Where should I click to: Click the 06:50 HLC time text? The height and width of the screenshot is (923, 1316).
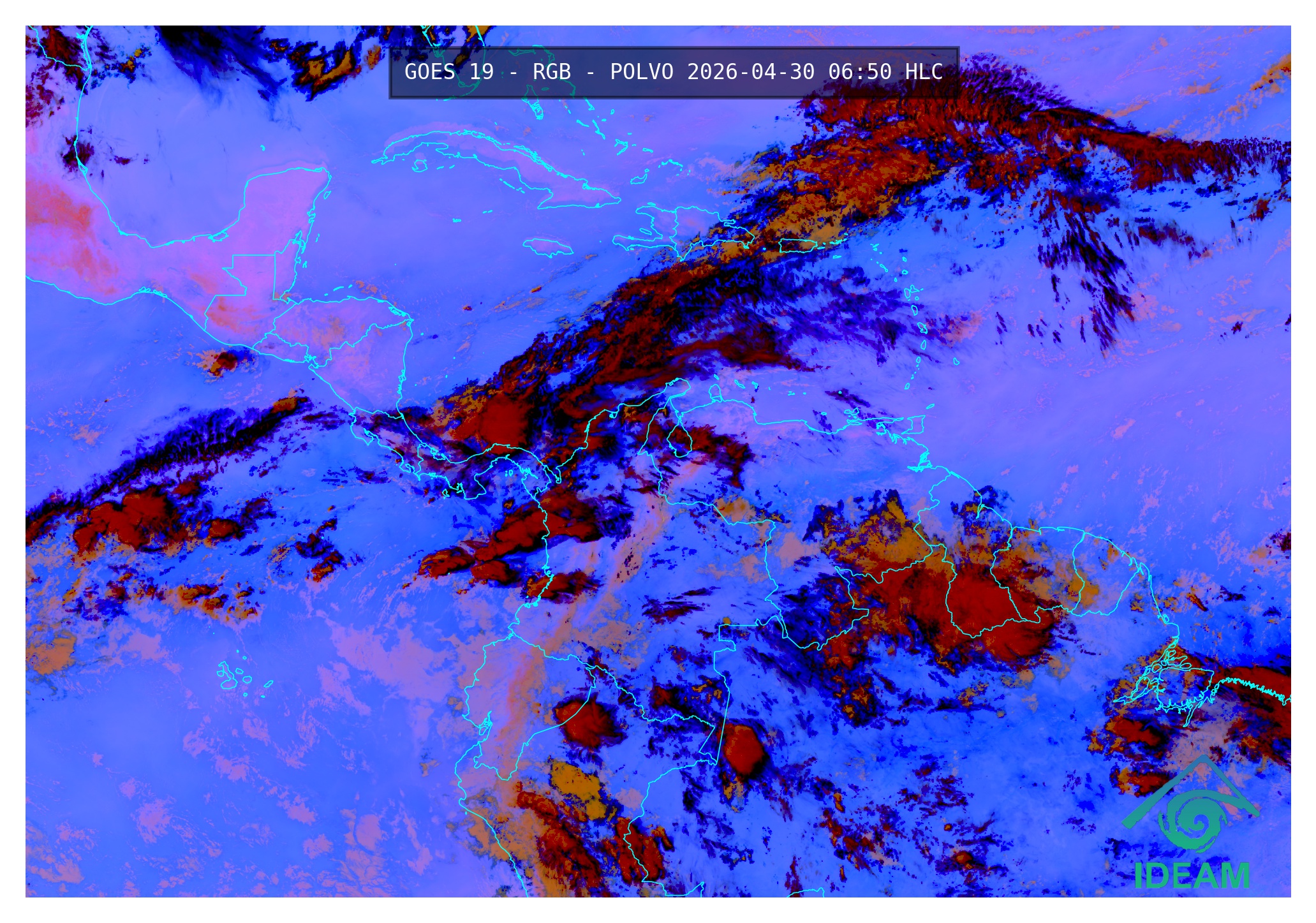click(x=885, y=72)
